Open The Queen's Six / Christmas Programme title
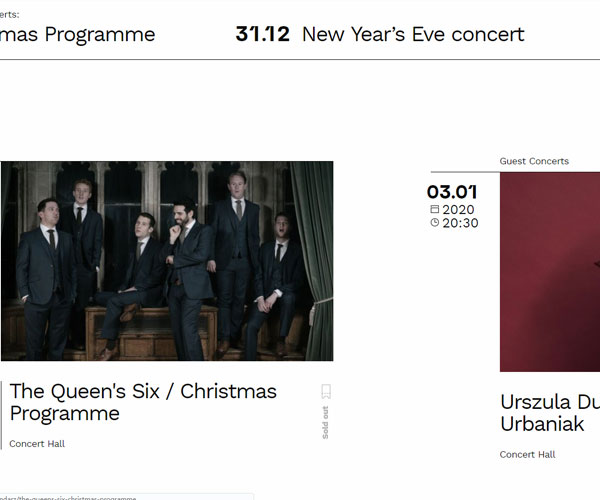This screenshot has width=600, height=500. click(x=143, y=402)
